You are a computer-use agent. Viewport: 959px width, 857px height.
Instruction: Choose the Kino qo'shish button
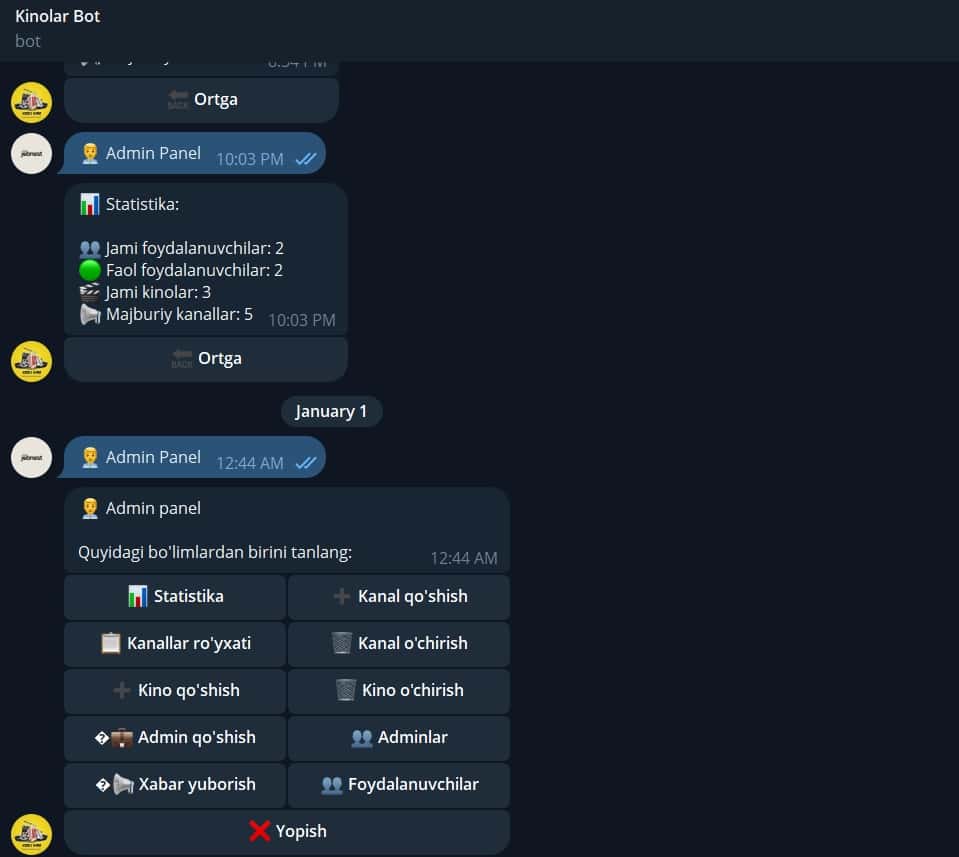[x=175, y=691]
